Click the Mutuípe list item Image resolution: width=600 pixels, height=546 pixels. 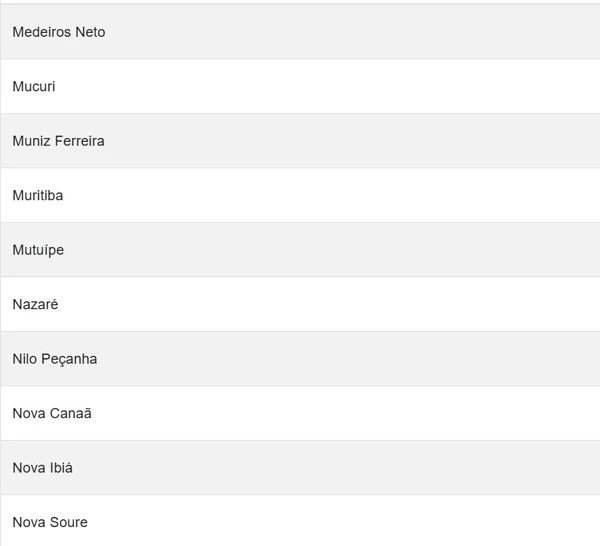tap(300, 250)
